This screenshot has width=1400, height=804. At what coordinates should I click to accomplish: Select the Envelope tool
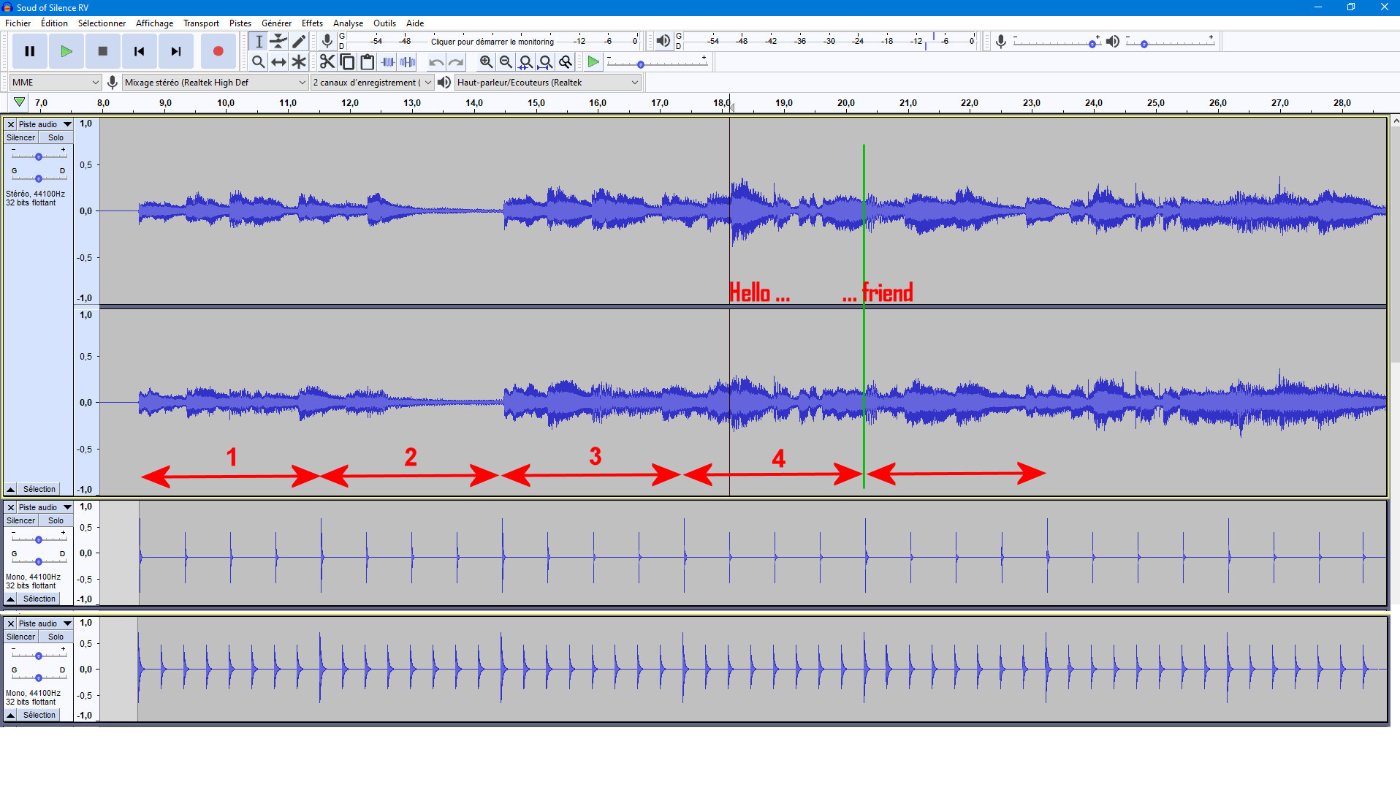click(x=278, y=41)
